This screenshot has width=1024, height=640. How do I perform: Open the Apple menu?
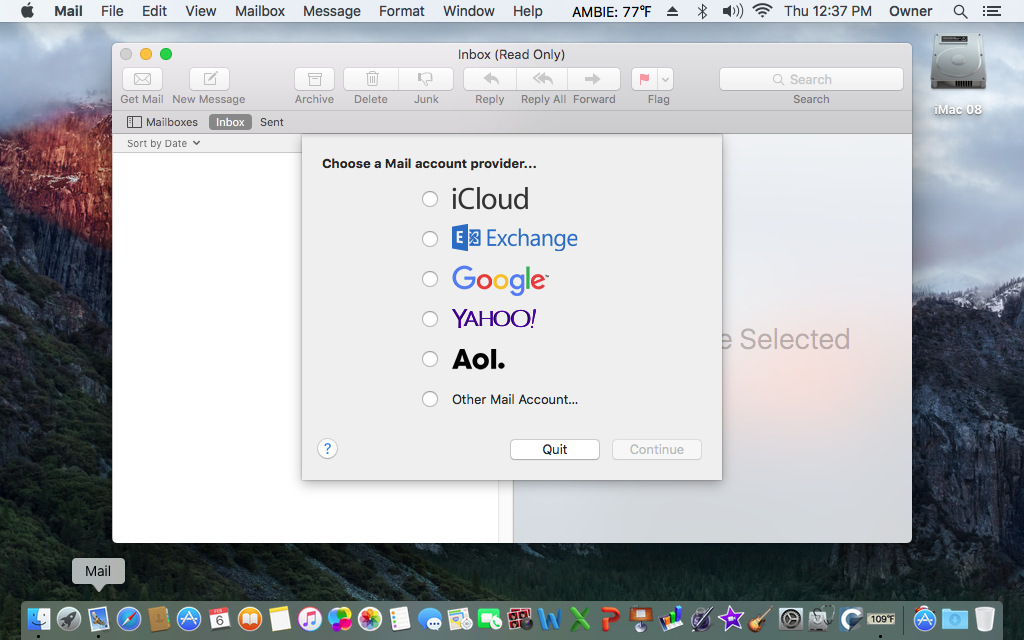(x=27, y=11)
